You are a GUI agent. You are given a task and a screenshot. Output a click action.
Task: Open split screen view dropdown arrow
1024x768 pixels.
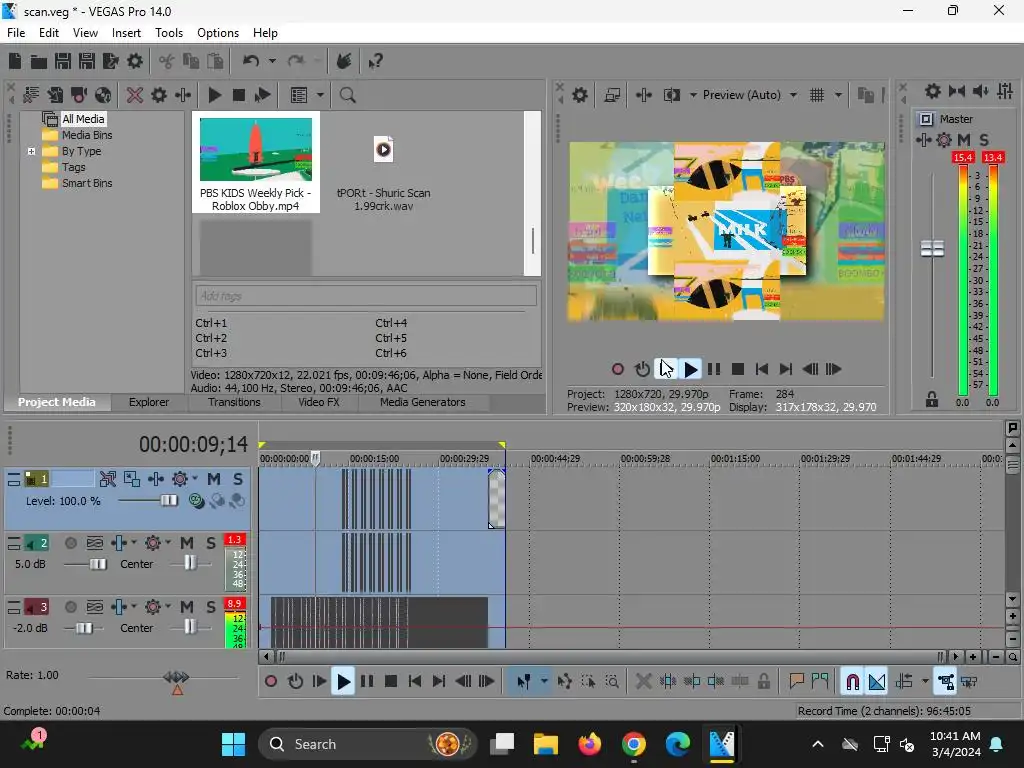tap(693, 95)
